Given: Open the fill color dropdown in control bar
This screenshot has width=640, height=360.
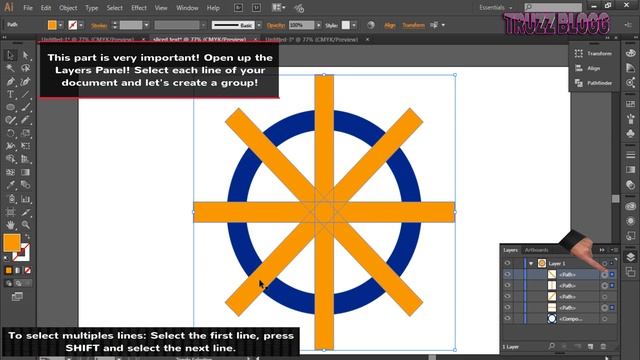Looking at the screenshot, I should pyautogui.click(x=60, y=25).
